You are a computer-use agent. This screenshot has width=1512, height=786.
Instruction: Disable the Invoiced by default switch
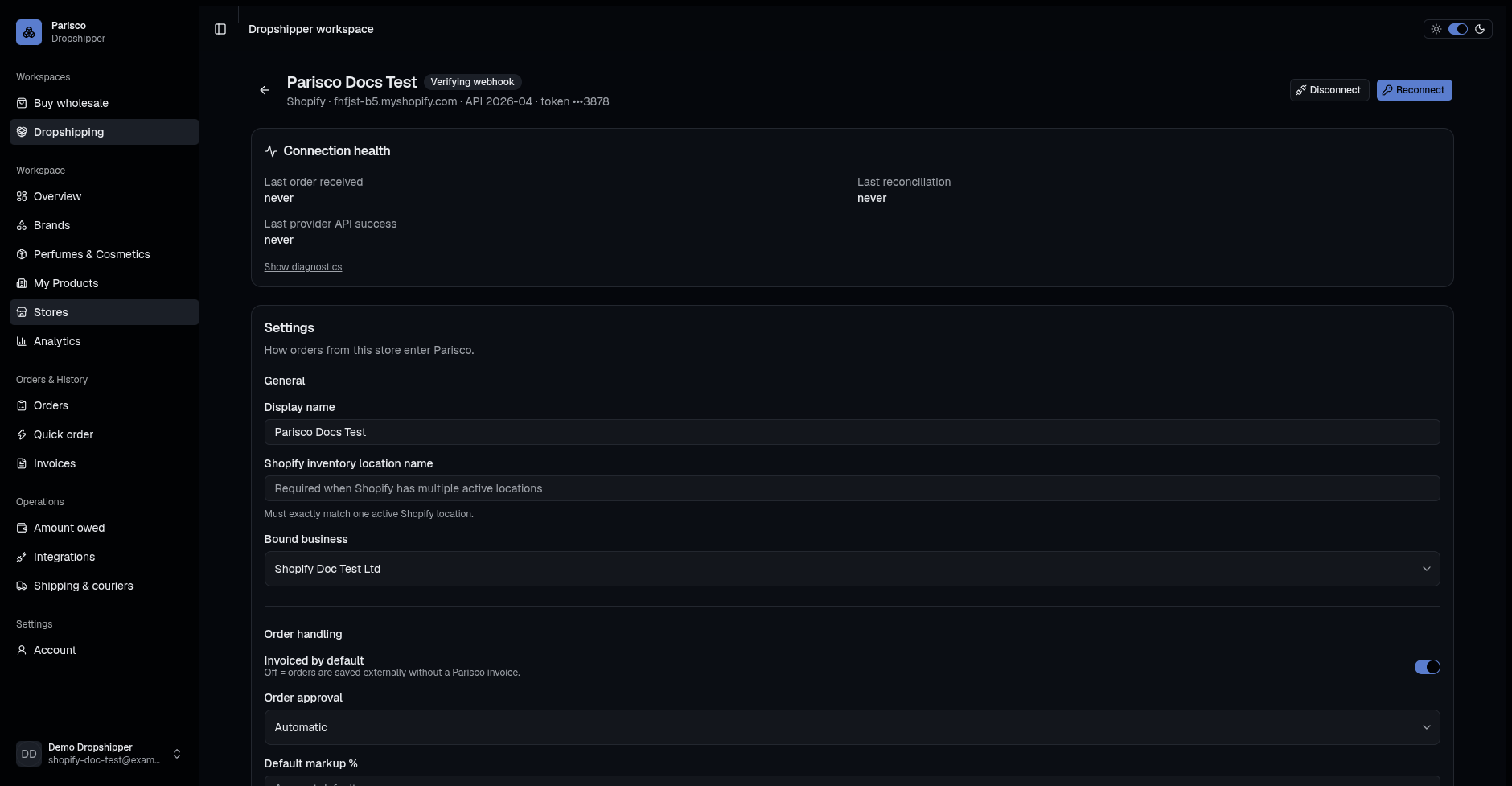click(1428, 667)
